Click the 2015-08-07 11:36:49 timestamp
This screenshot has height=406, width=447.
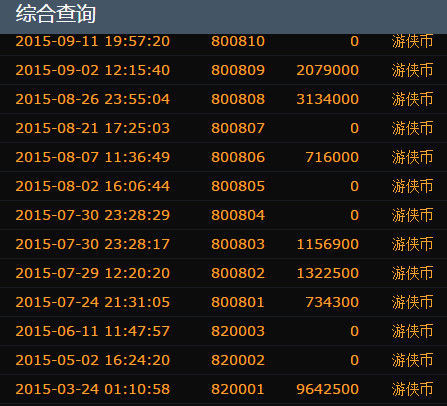93,157
